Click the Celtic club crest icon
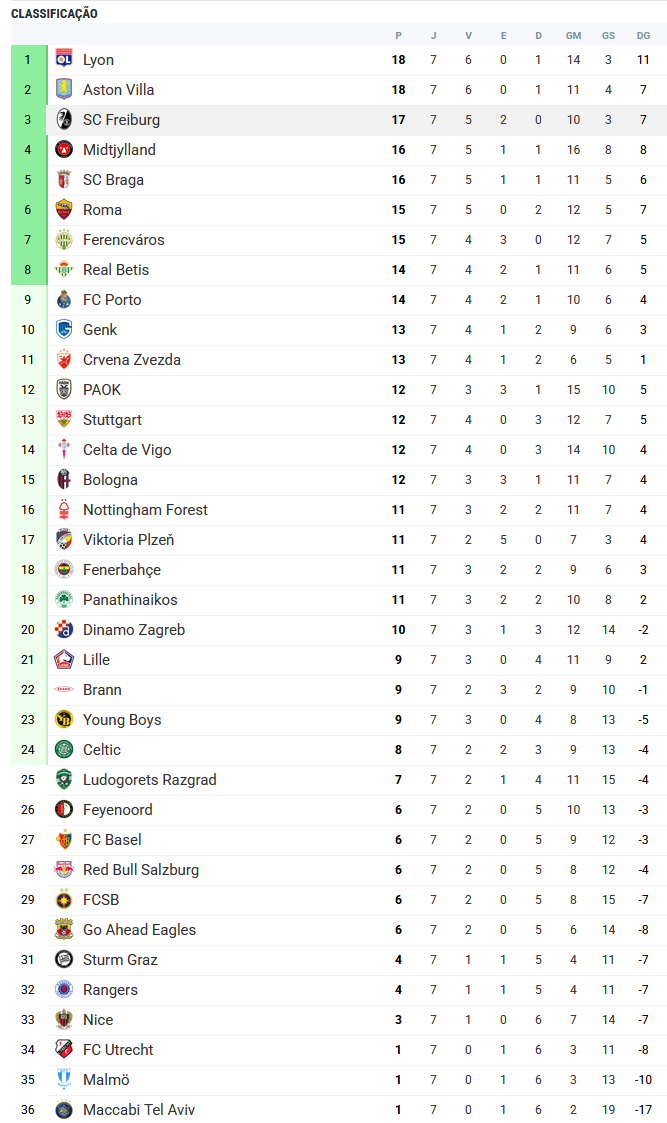 click(64, 750)
